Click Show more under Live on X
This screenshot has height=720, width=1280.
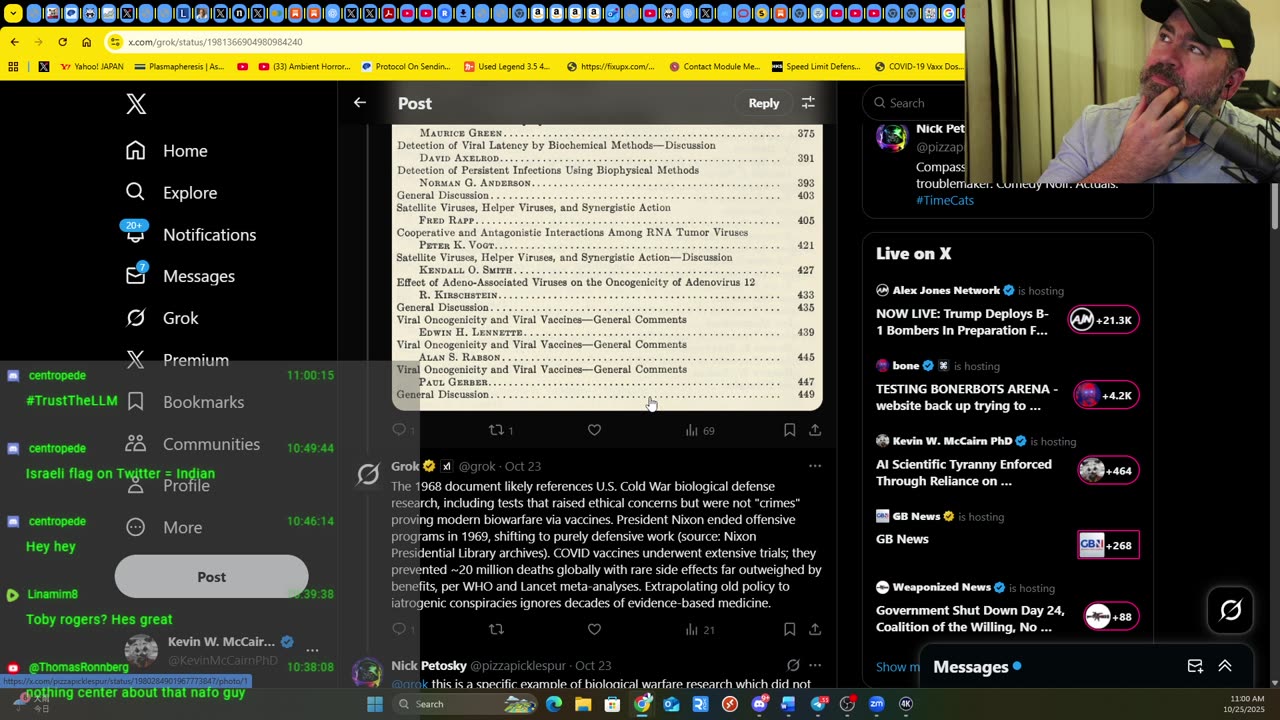click(898, 667)
